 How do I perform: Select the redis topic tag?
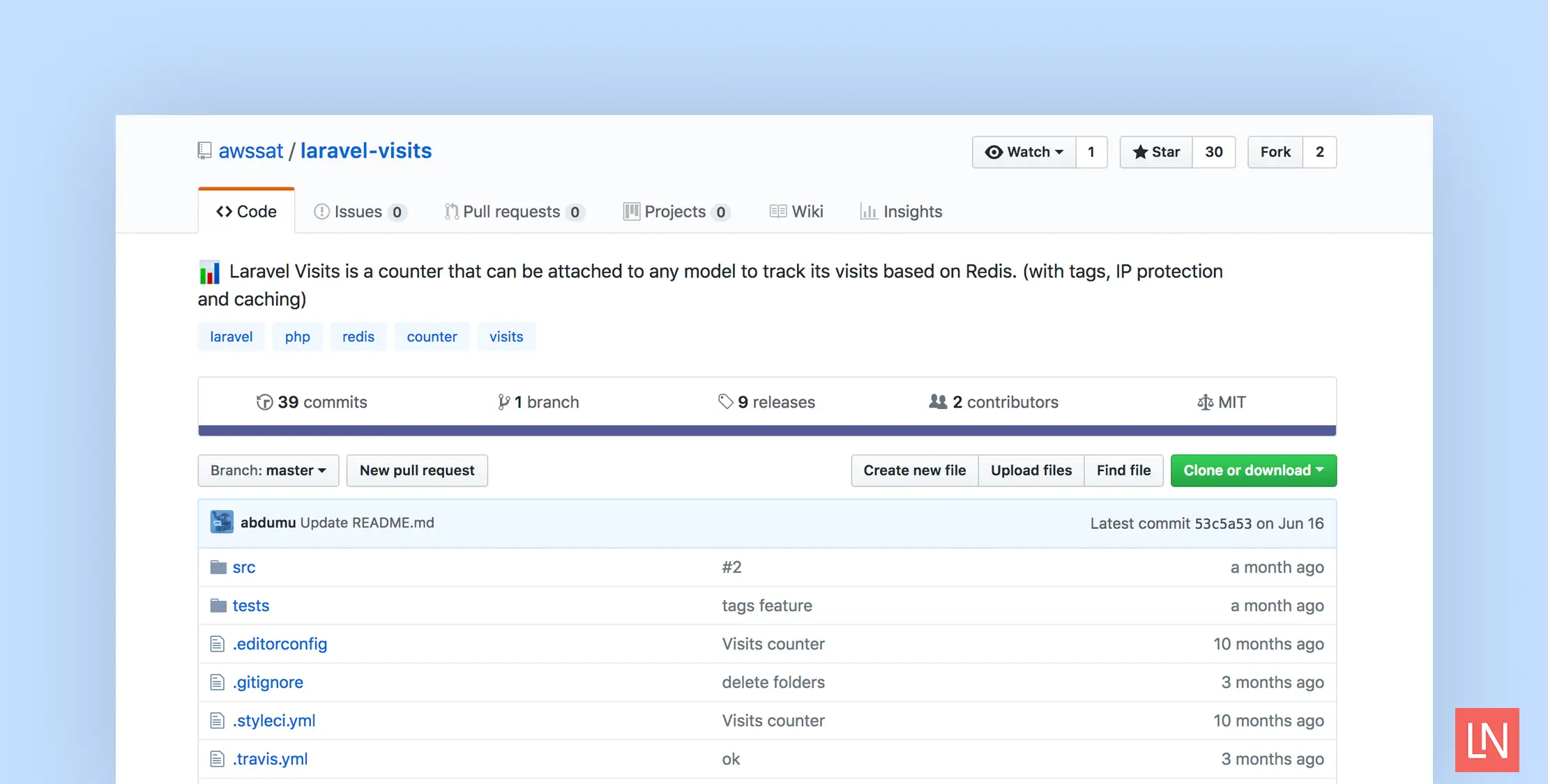358,337
